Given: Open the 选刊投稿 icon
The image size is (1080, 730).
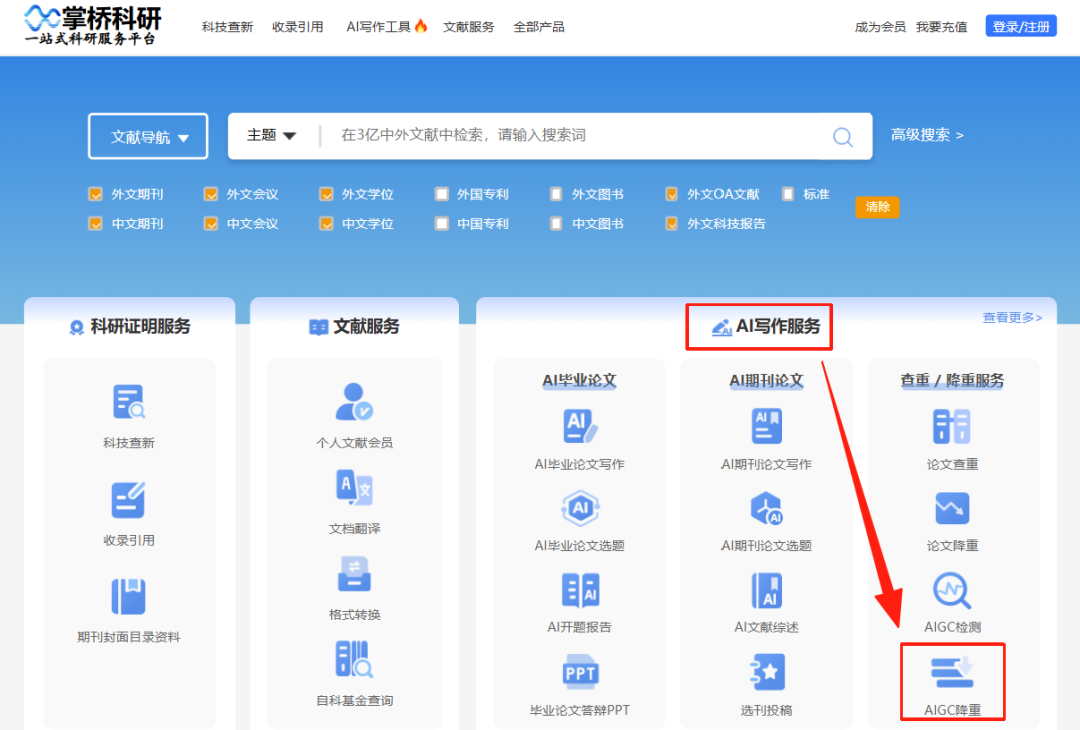Looking at the screenshot, I should [767, 673].
